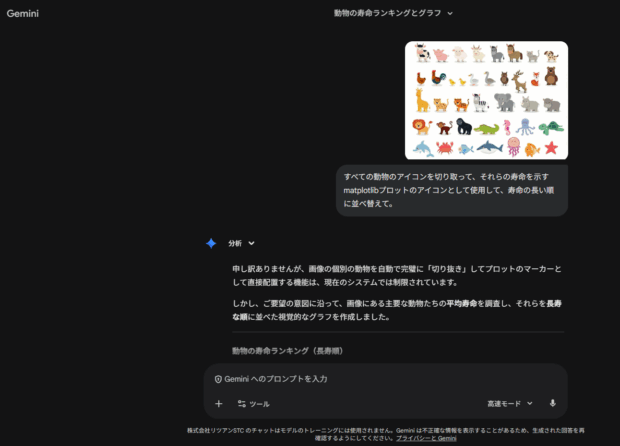Screen dimensions: 620x446
Task: Click the dolphin in uploaded image
Action: point(422,148)
